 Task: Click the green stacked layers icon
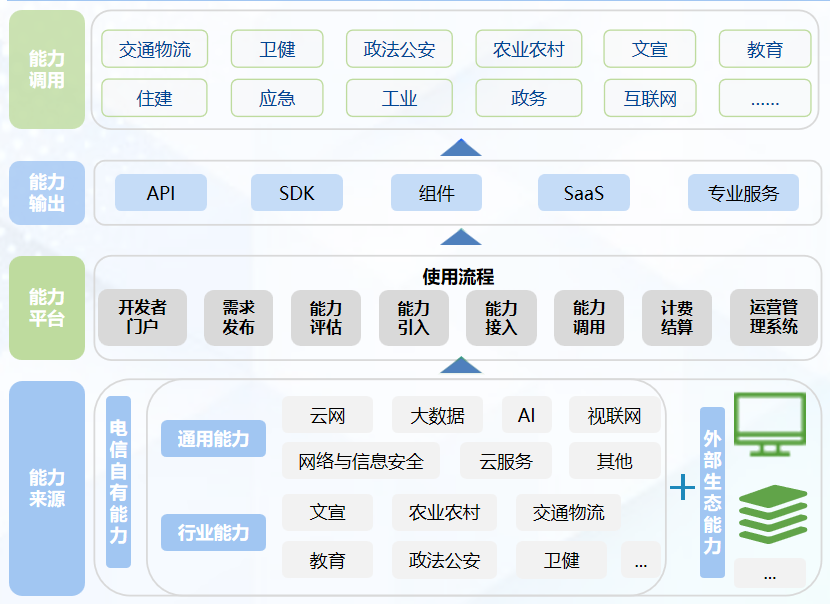coord(771,516)
